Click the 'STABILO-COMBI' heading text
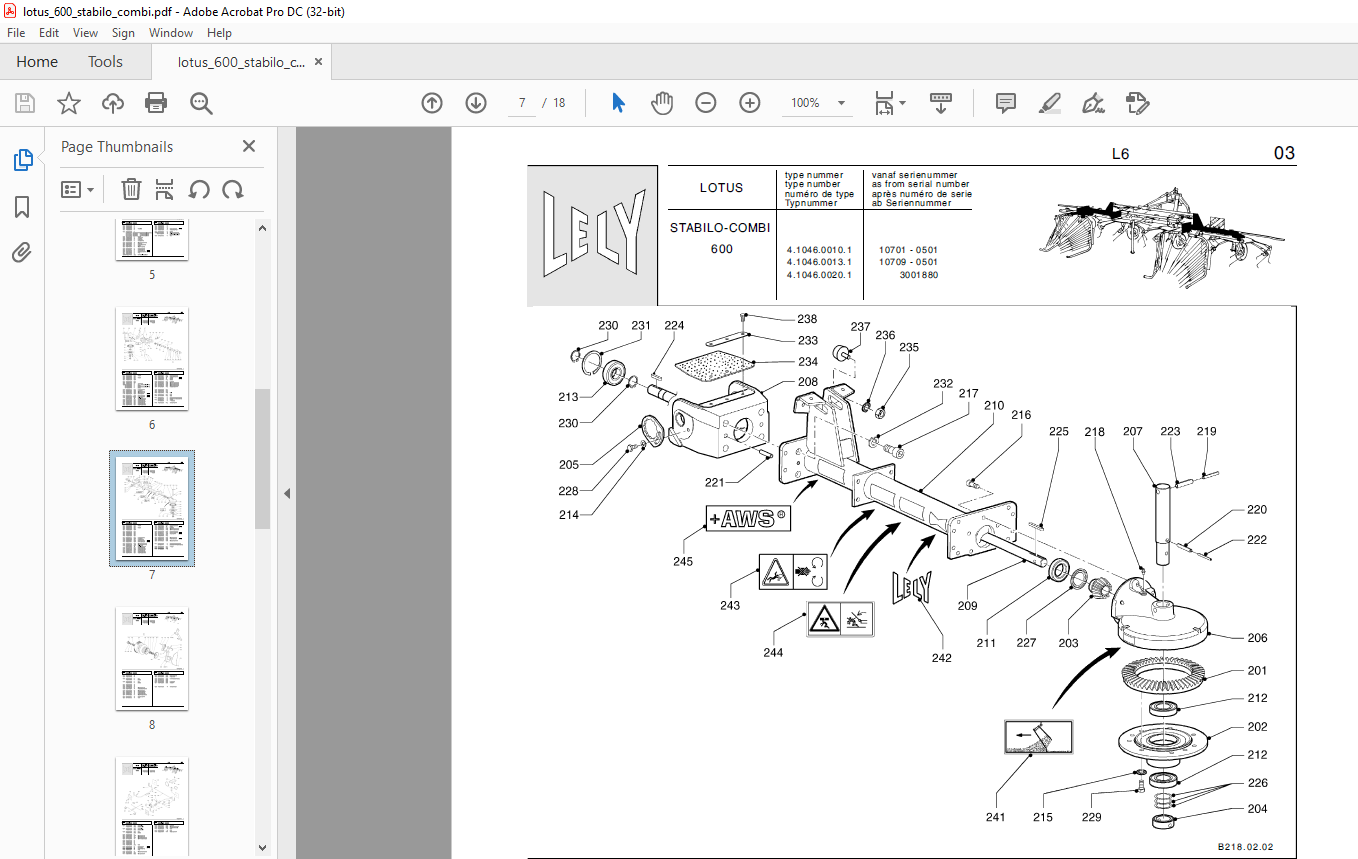The width and height of the screenshot is (1358, 859). 720,228
